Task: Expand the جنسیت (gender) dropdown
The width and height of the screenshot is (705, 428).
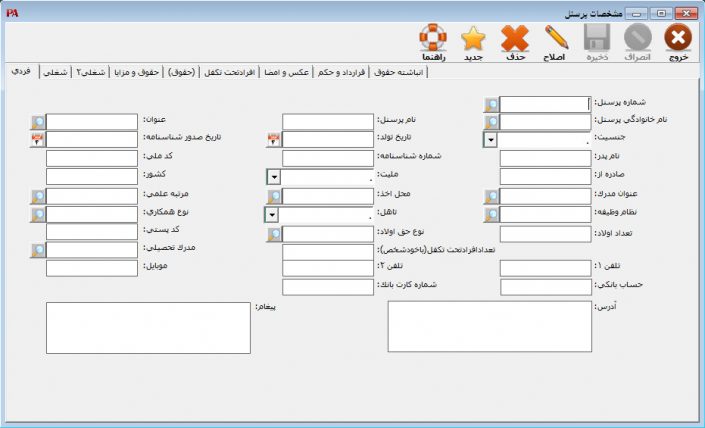Action: click(x=491, y=140)
